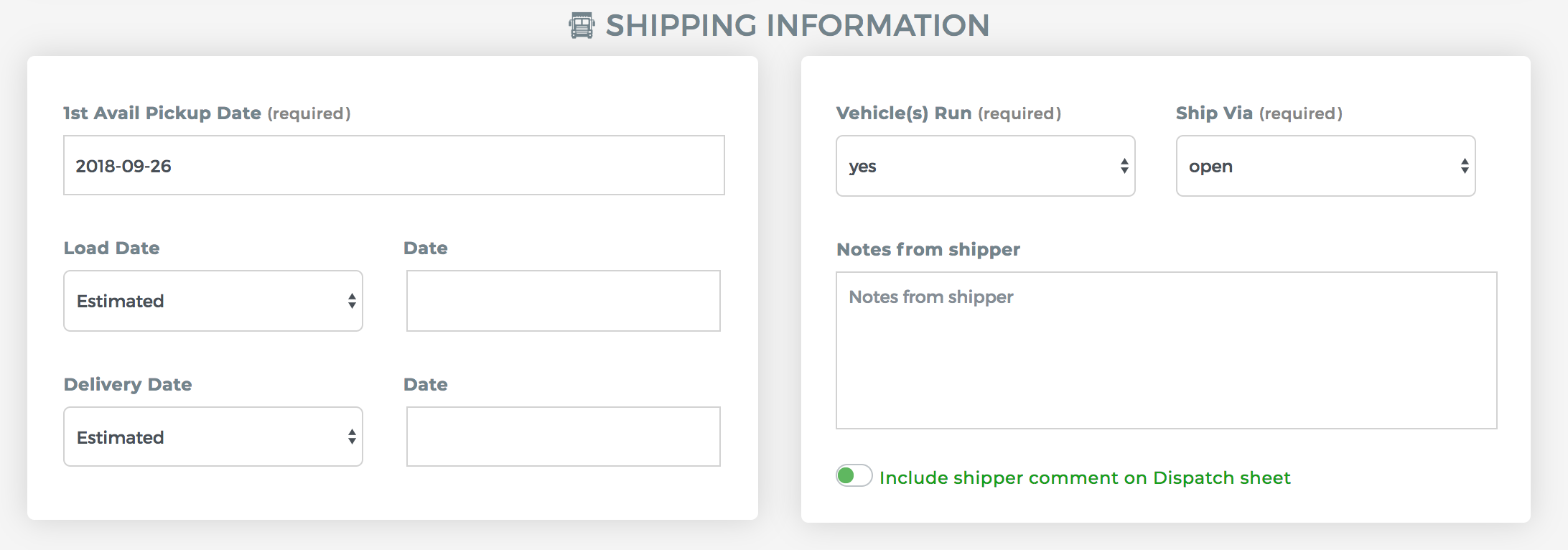Focus the Date field beside Delivery Date
Screen dimensions: 1568x550
point(564,437)
